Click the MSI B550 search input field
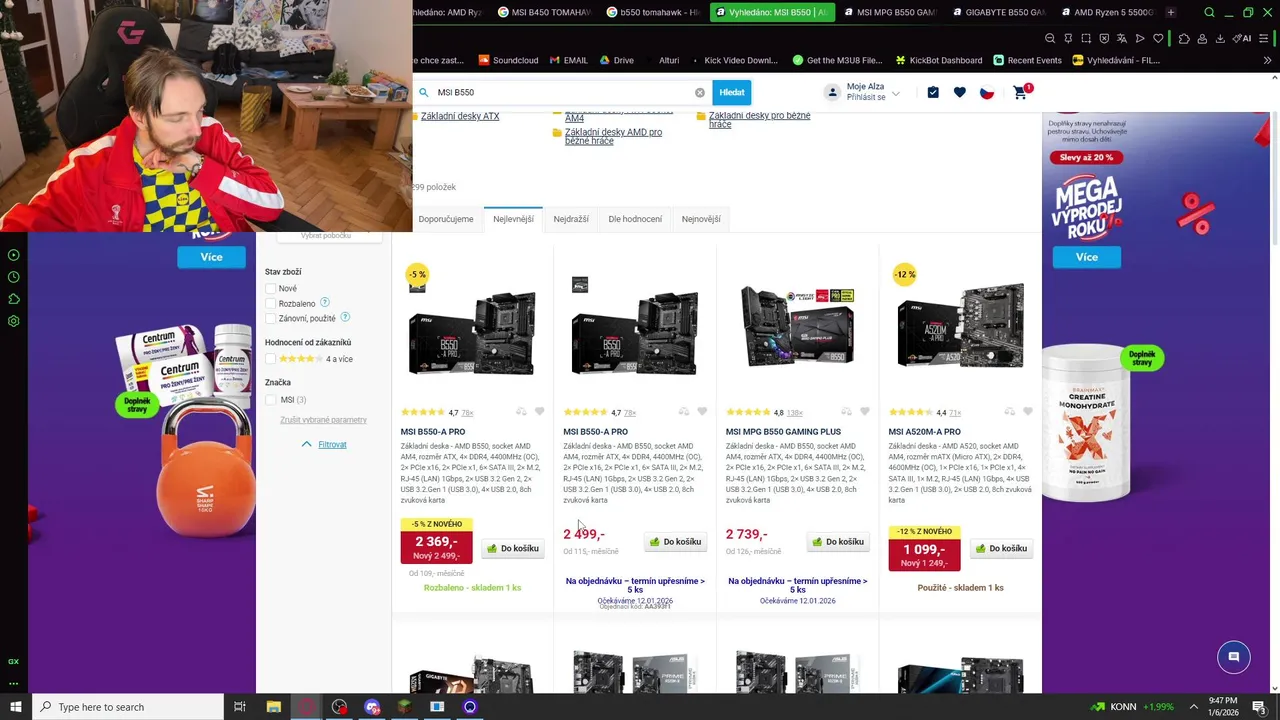Image resolution: width=1280 pixels, height=720 pixels. [x=564, y=92]
